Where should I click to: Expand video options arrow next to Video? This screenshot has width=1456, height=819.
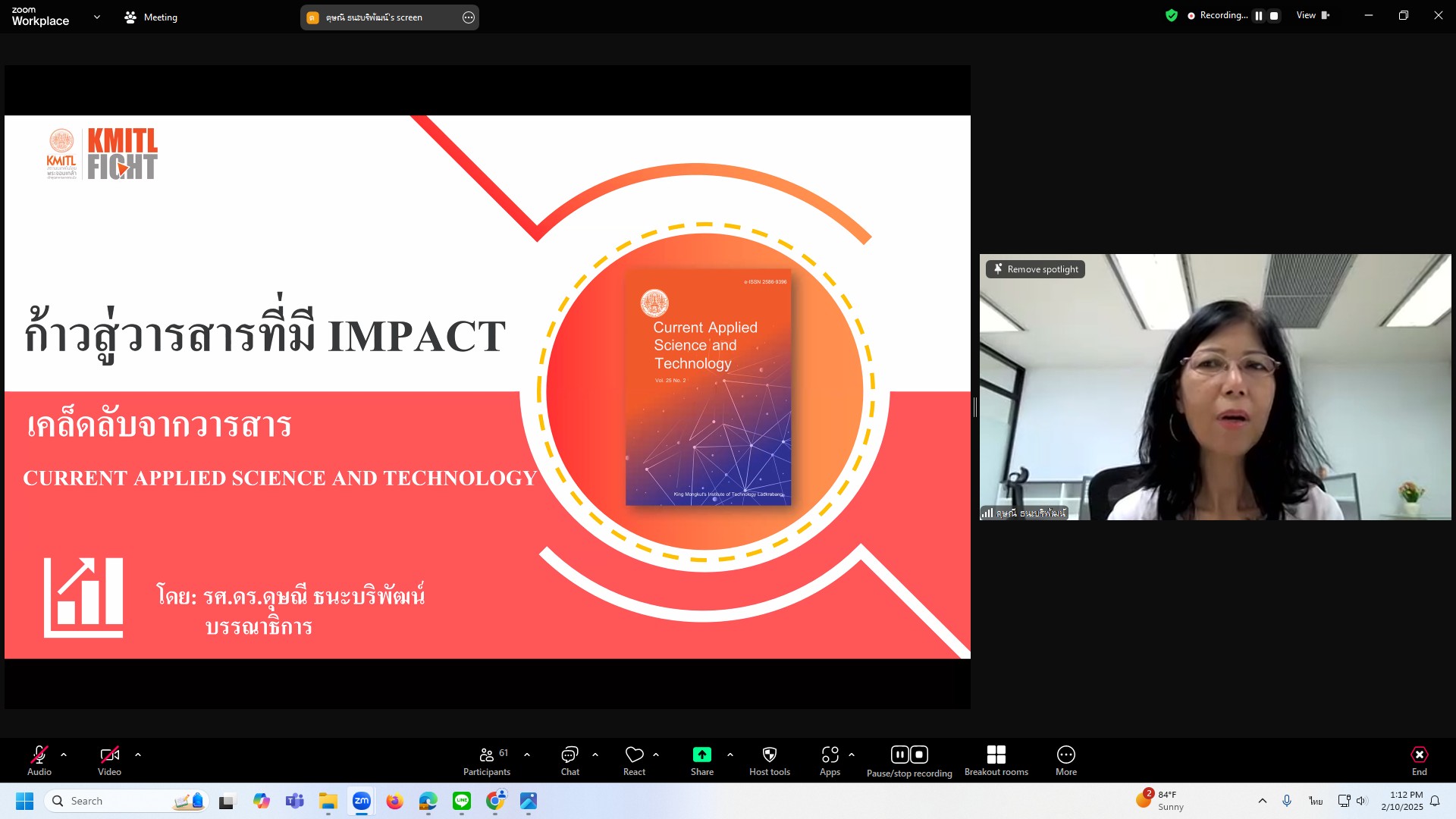point(138,755)
